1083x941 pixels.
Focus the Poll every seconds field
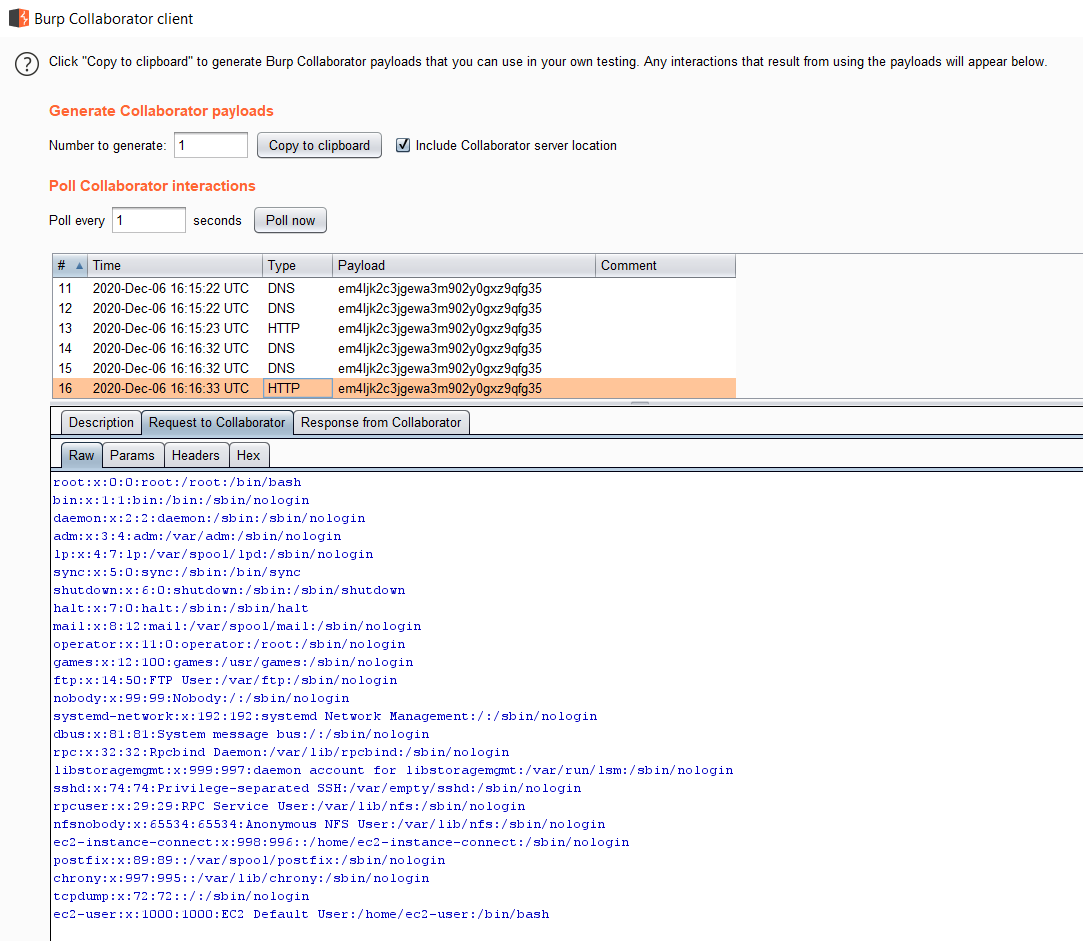point(148,220)
